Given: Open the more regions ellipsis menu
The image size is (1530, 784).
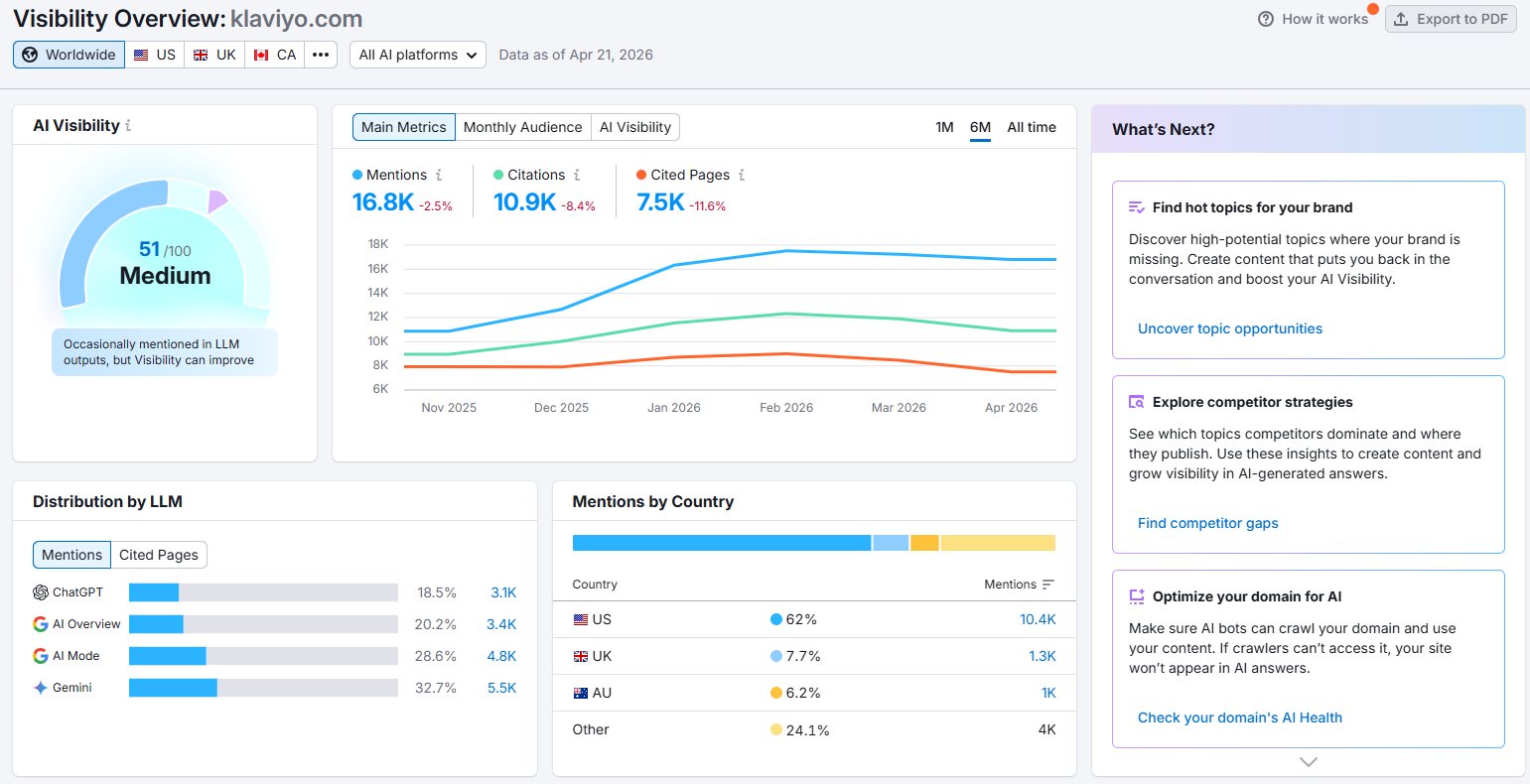Looking at the screenshot, I should coord(320,55).
